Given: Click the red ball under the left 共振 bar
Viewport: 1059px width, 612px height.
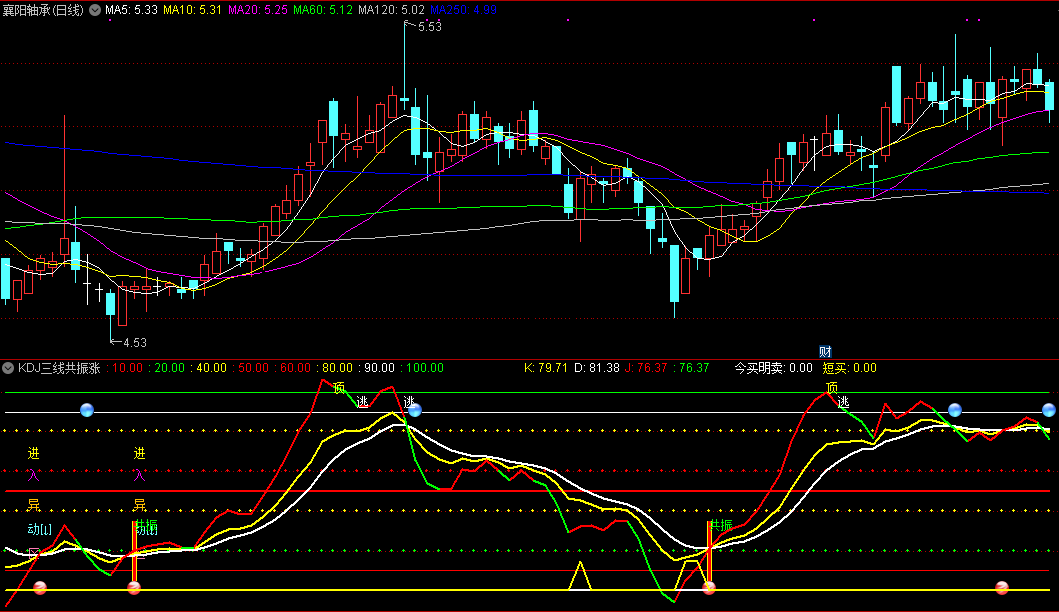Looking at the screenshot, I should pyautogui.click(x=134, y=588).
